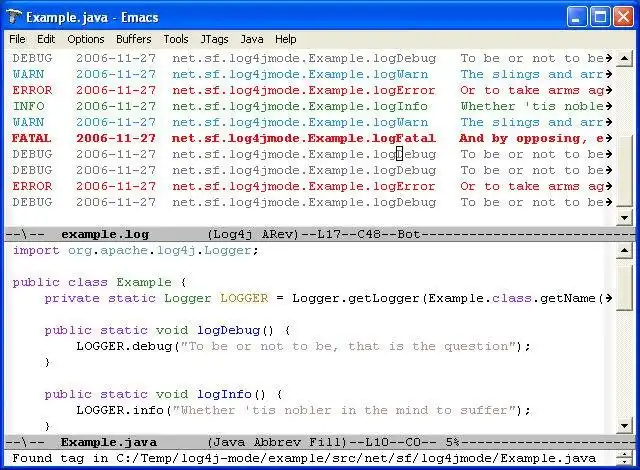
Task: Minimize the Emacs window
Action: (576, 17)
